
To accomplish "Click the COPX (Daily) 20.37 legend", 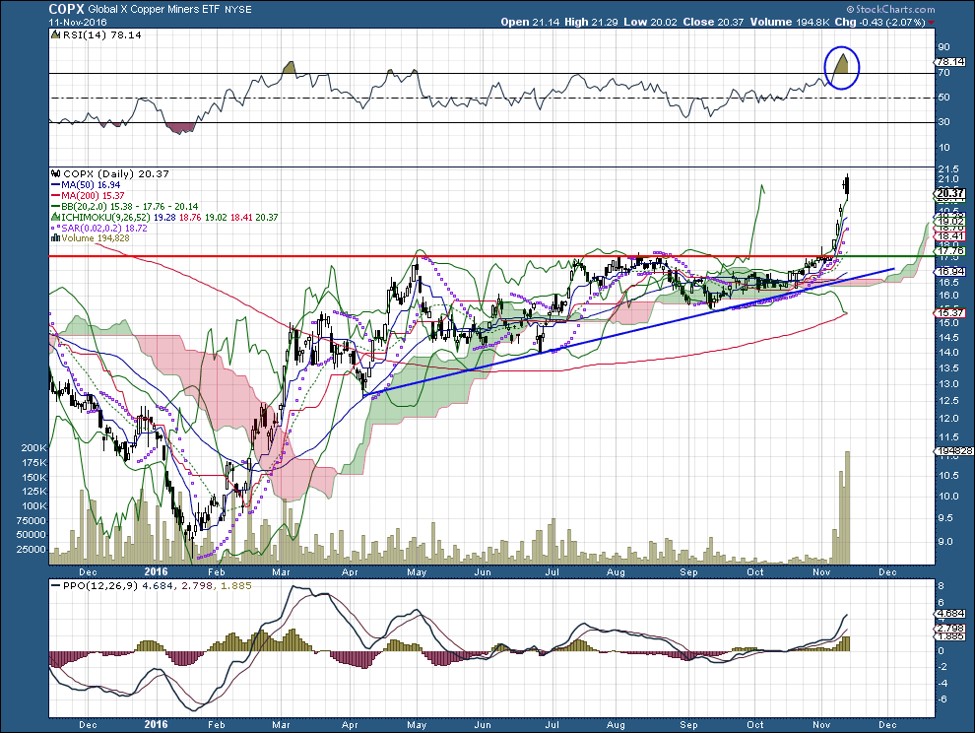I will 114,174.
